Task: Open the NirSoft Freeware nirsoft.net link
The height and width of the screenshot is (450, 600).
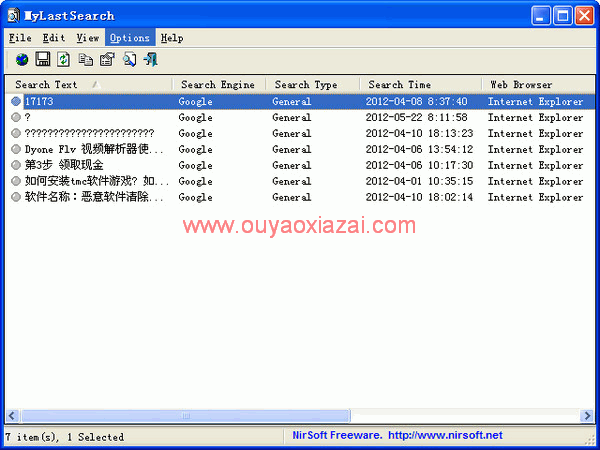Action: [x=397, y=435]
